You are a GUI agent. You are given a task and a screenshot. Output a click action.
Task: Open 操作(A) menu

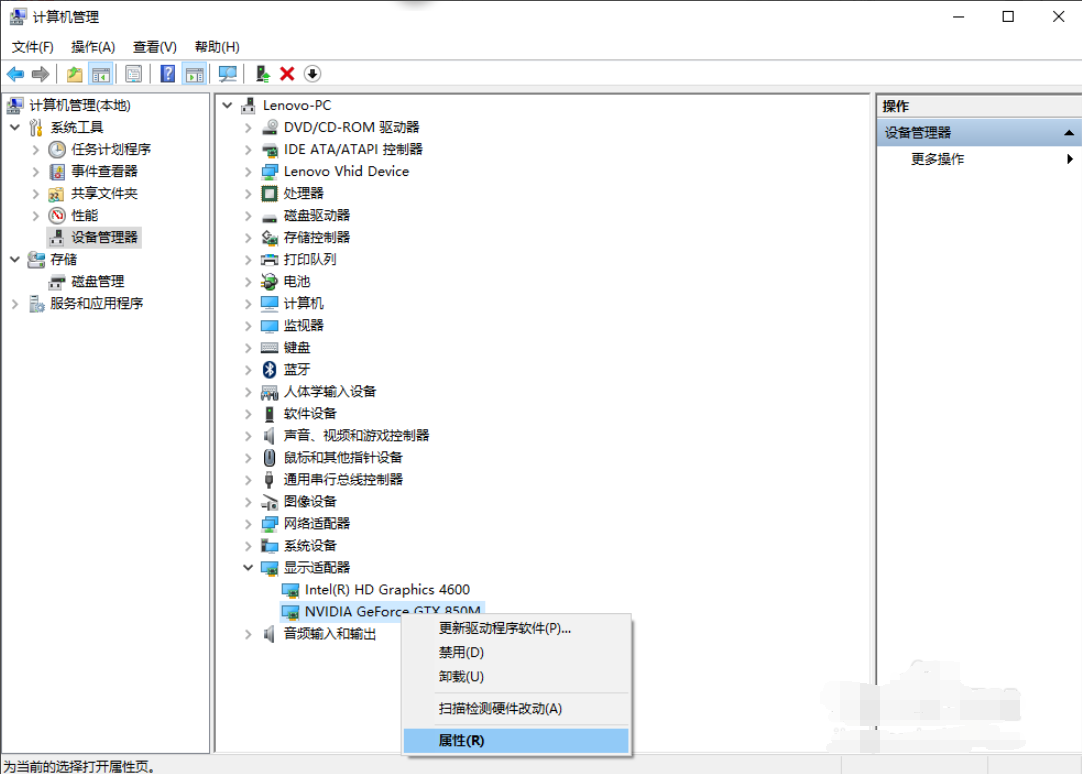point(93,47)
